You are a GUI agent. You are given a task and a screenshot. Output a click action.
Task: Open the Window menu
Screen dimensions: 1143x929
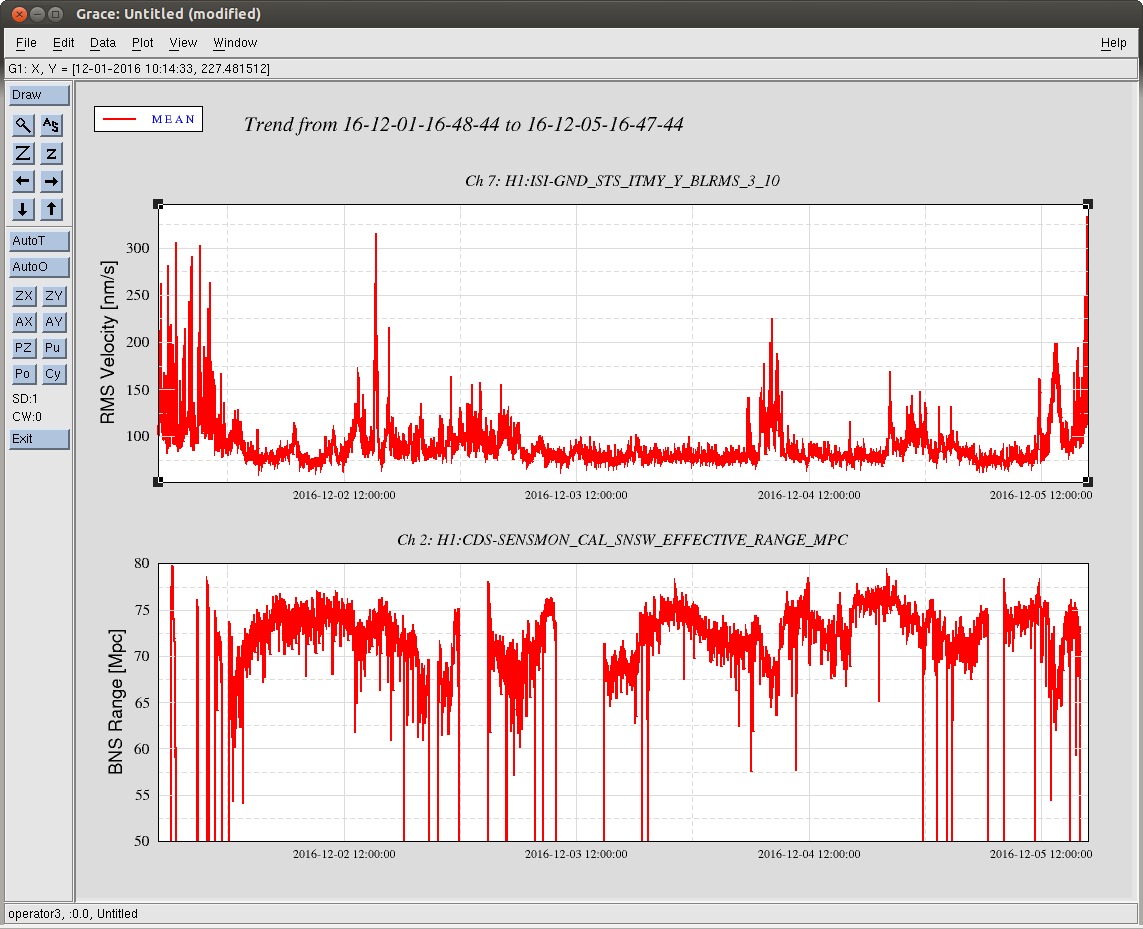coord(235,43)
